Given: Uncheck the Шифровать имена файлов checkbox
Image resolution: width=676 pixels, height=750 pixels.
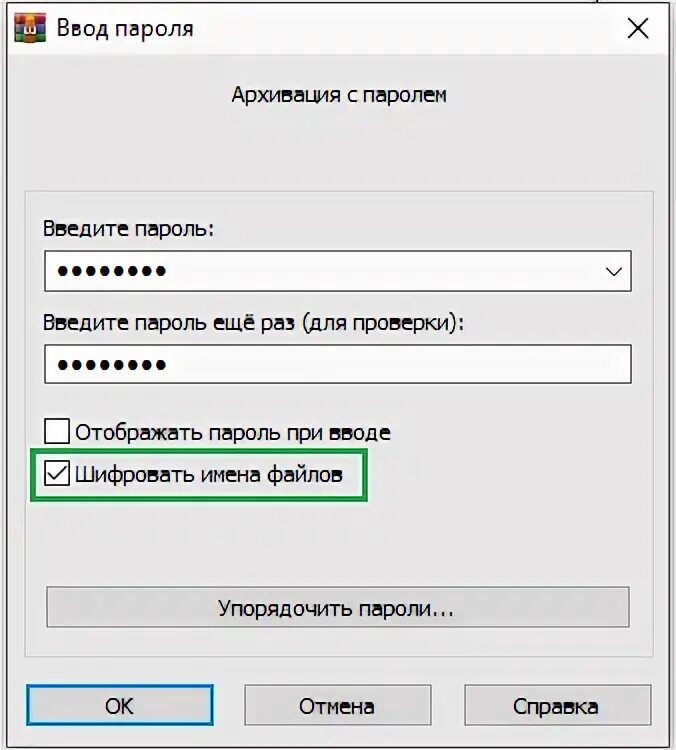Looking at the screenshot, I should coord(57,474).
